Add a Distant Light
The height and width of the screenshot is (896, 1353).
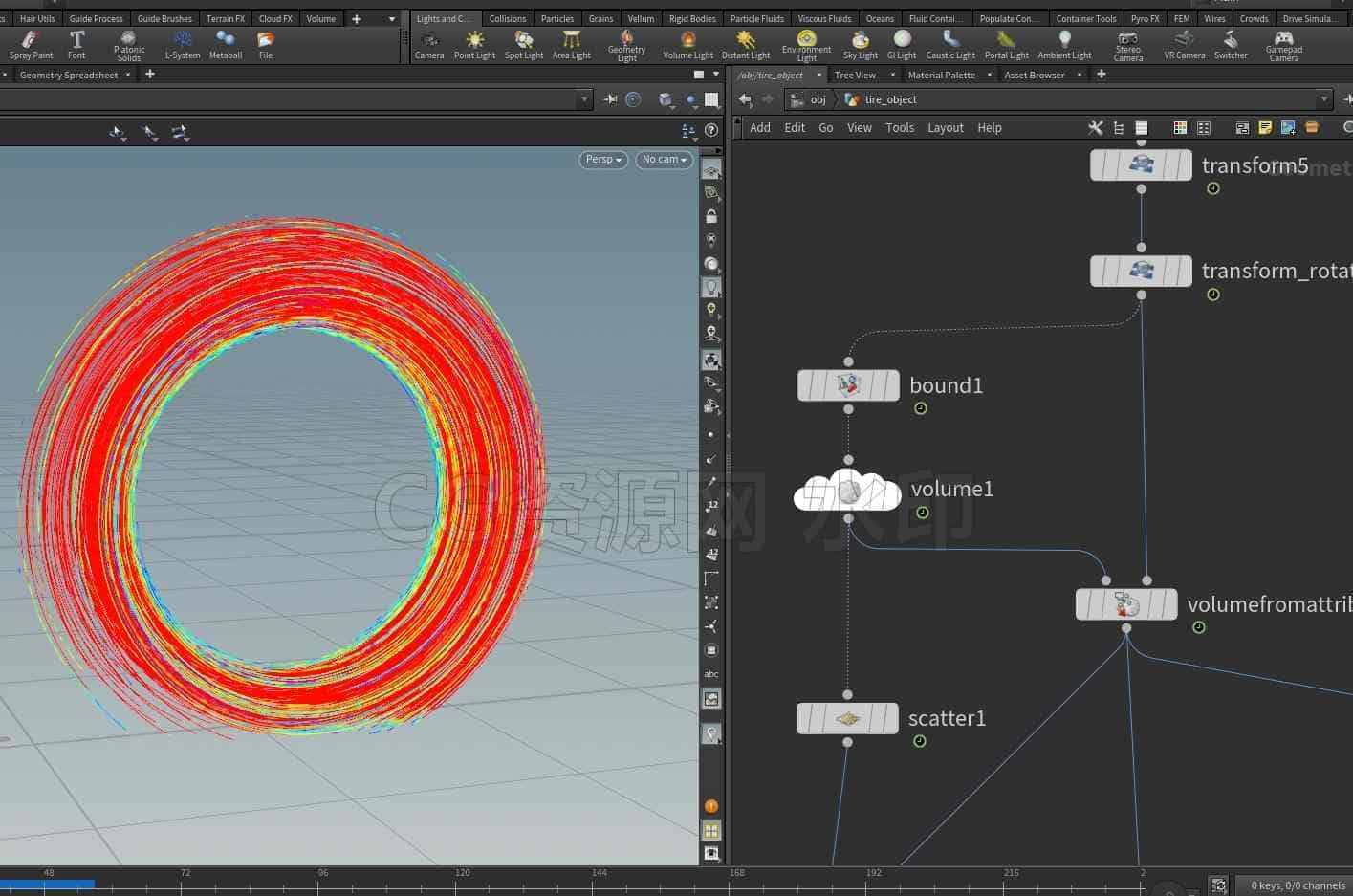pyautogui.click(x=746, y=45)
